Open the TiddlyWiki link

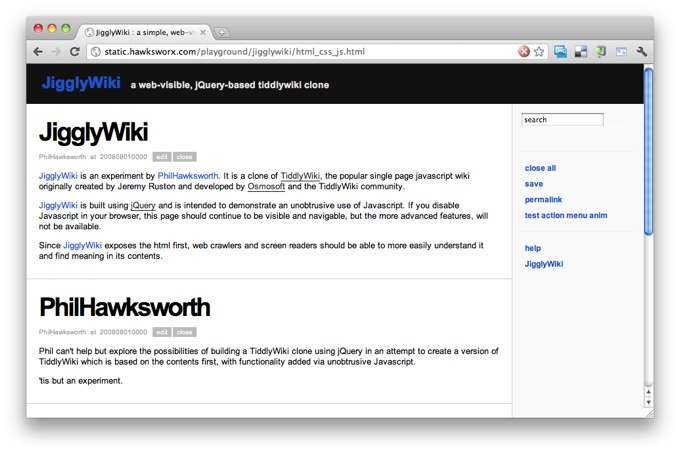tap(300, 176)
